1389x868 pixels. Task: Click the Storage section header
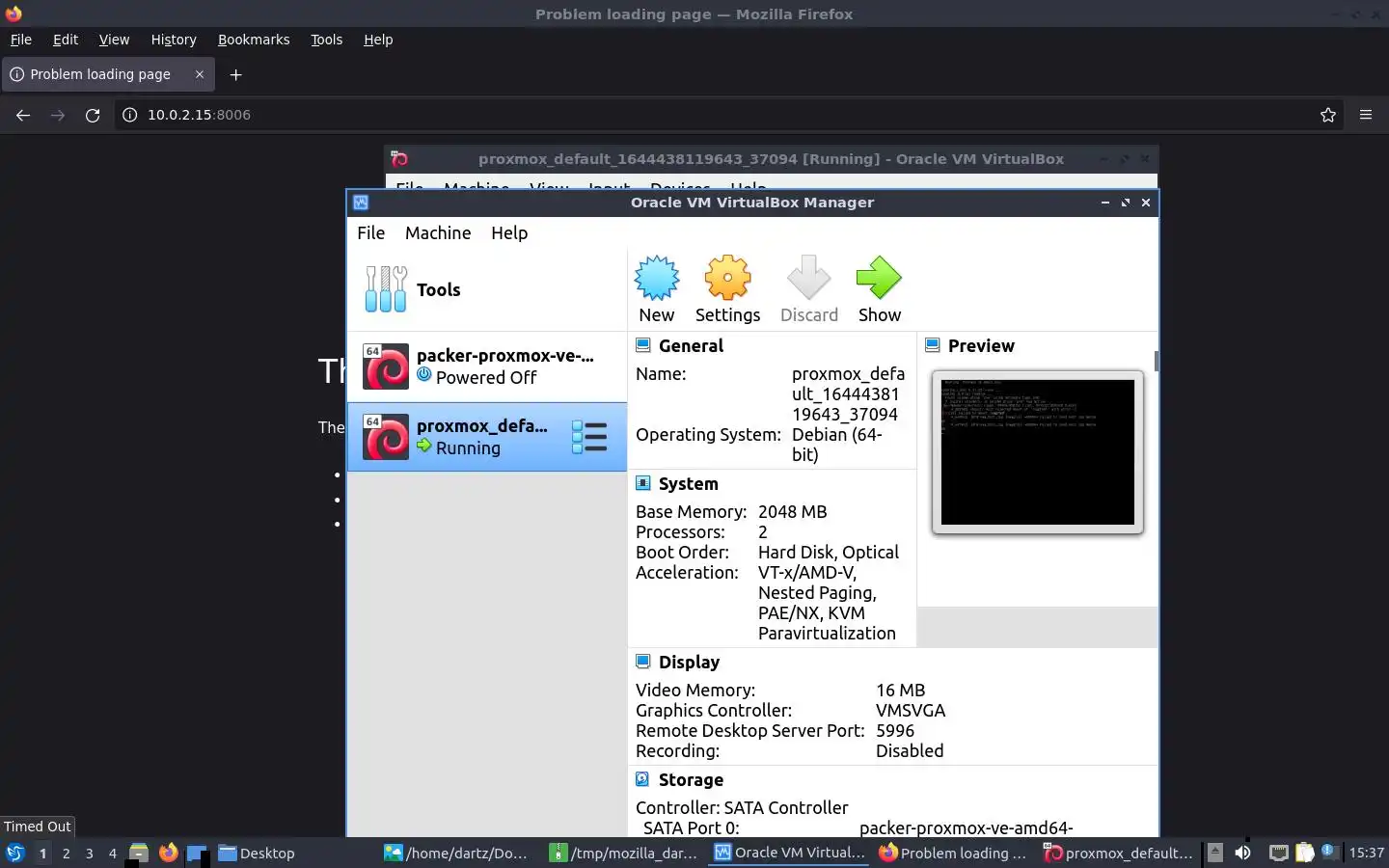[x=691, y=779]
